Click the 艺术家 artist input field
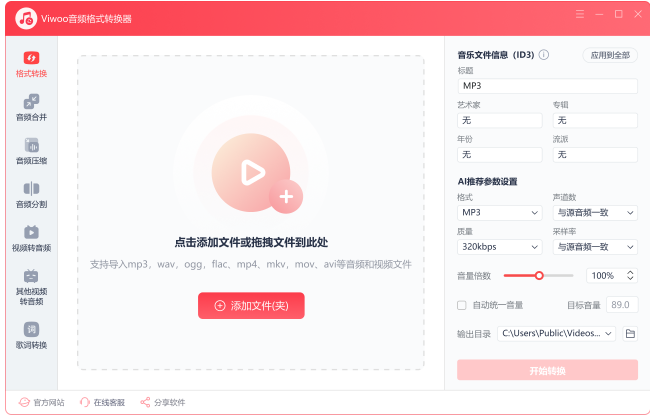652x417 pixels. [x=499, y=121]
